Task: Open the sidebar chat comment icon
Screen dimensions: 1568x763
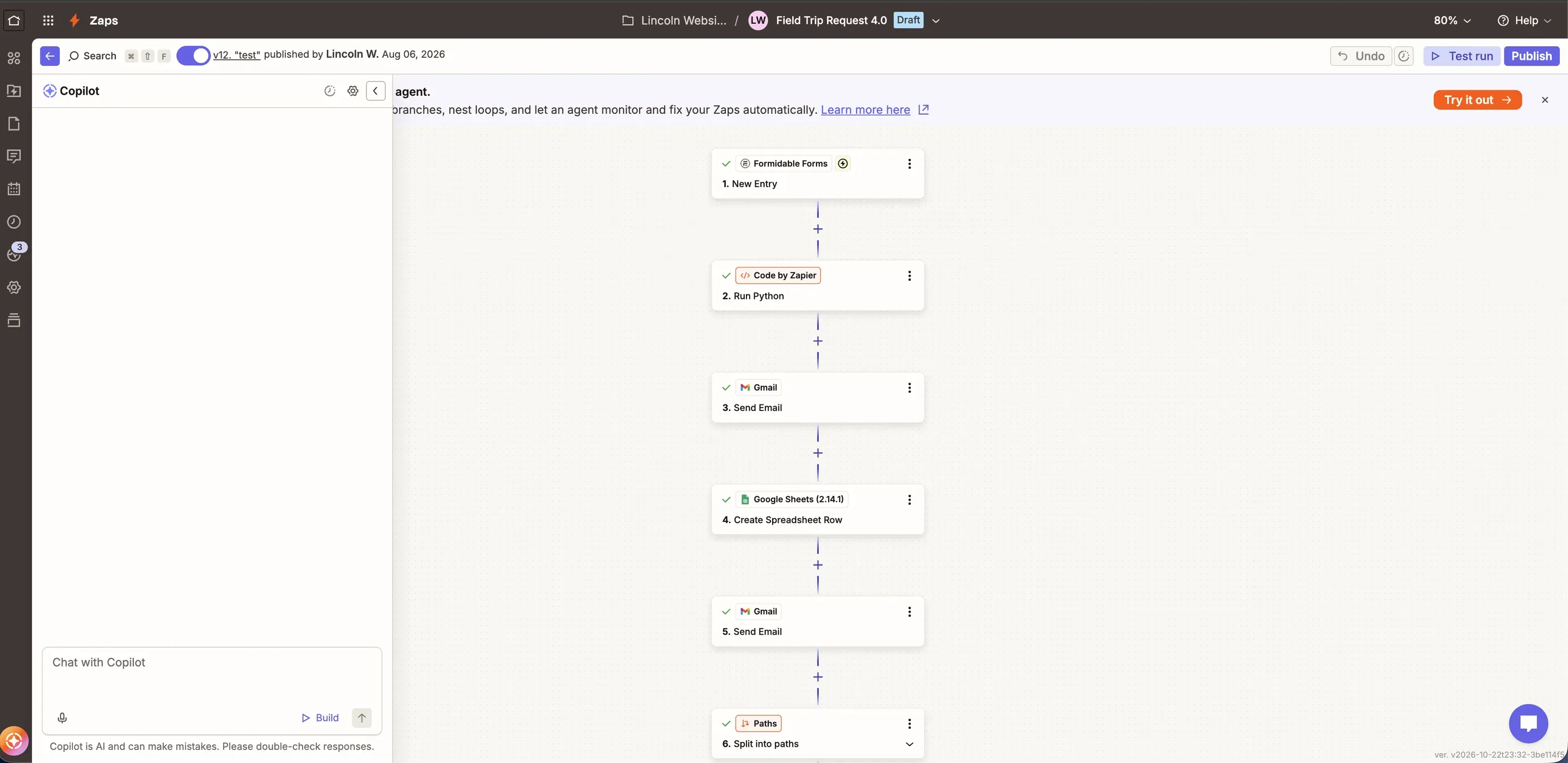Action: [14, 156]
